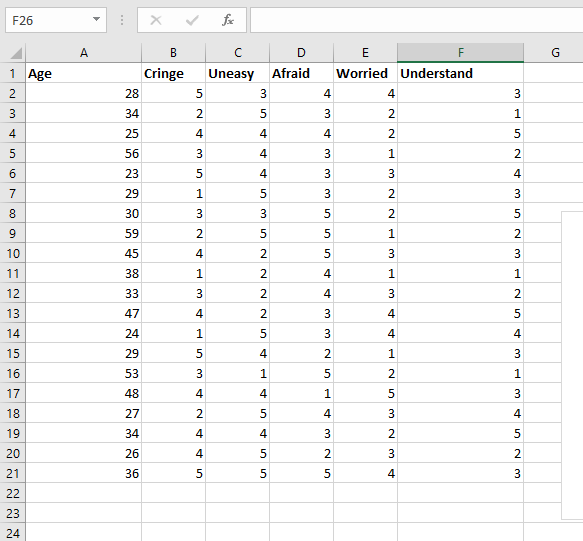Click the Enter checkmark icon in formula bar
The width and height of the screenshot is (583, 541).
[192, 20]
